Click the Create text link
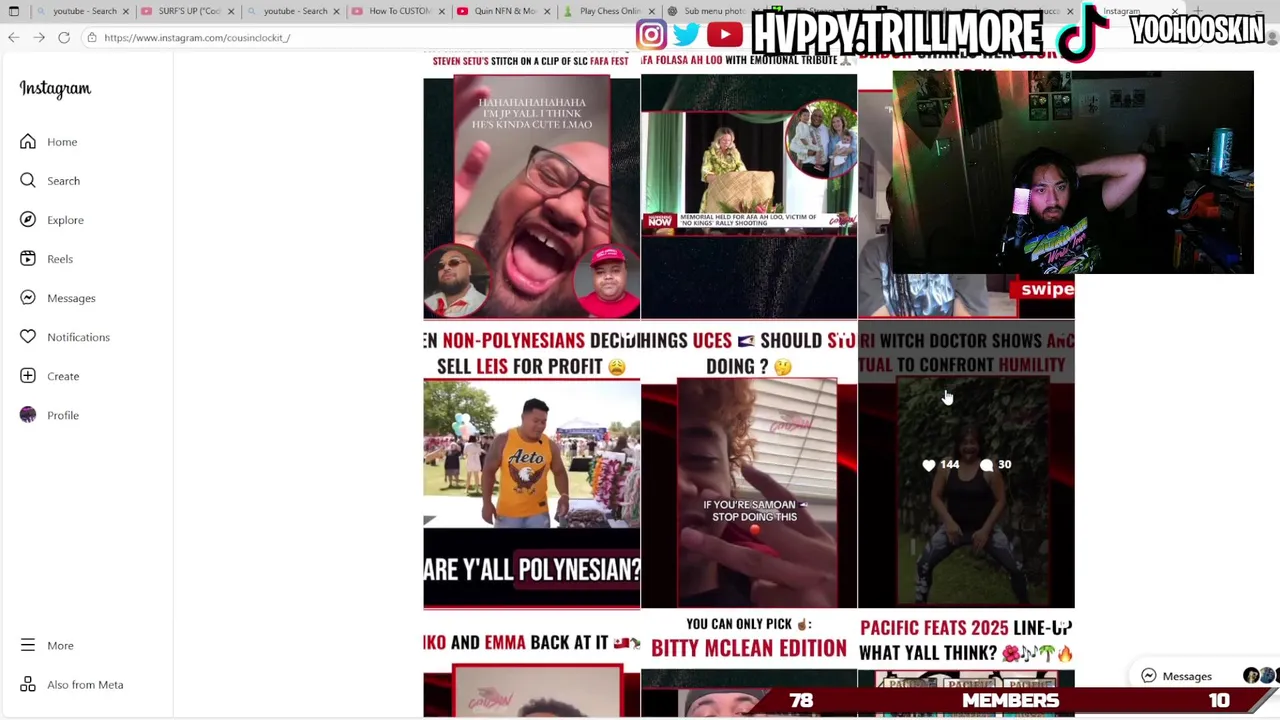This screenshot has height=720, width=1280. coord(63,376)
